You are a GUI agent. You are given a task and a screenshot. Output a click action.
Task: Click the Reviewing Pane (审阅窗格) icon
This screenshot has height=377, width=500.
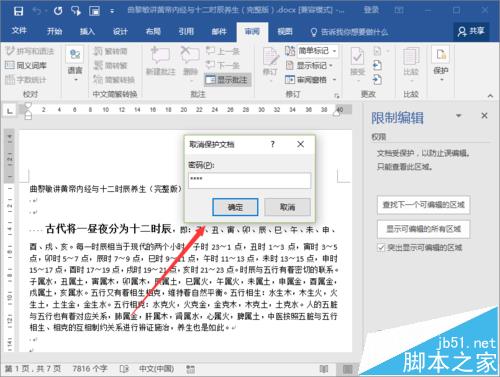pyautogui.click(x=289, y=80)
